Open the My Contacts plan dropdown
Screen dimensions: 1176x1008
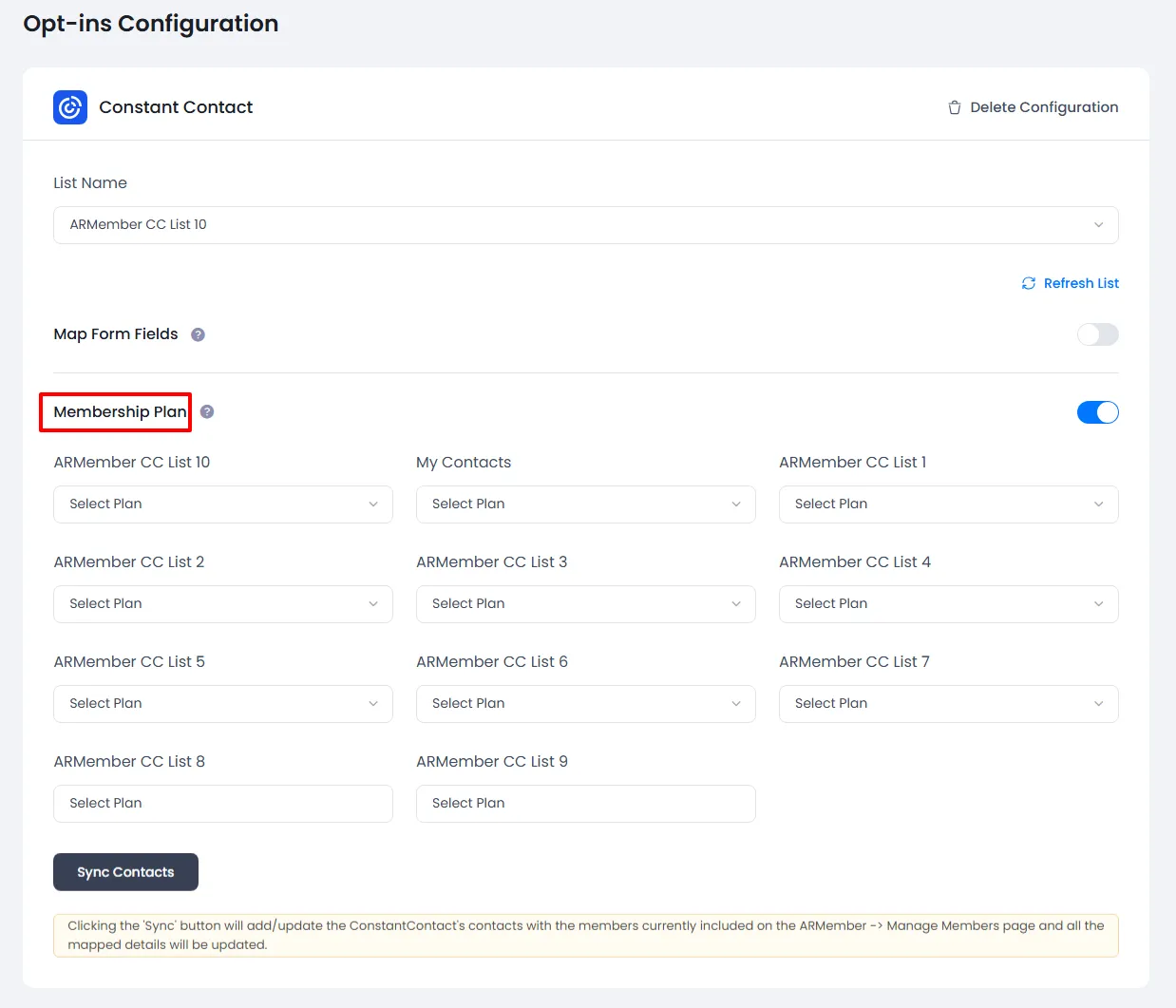tap(585, 504)
